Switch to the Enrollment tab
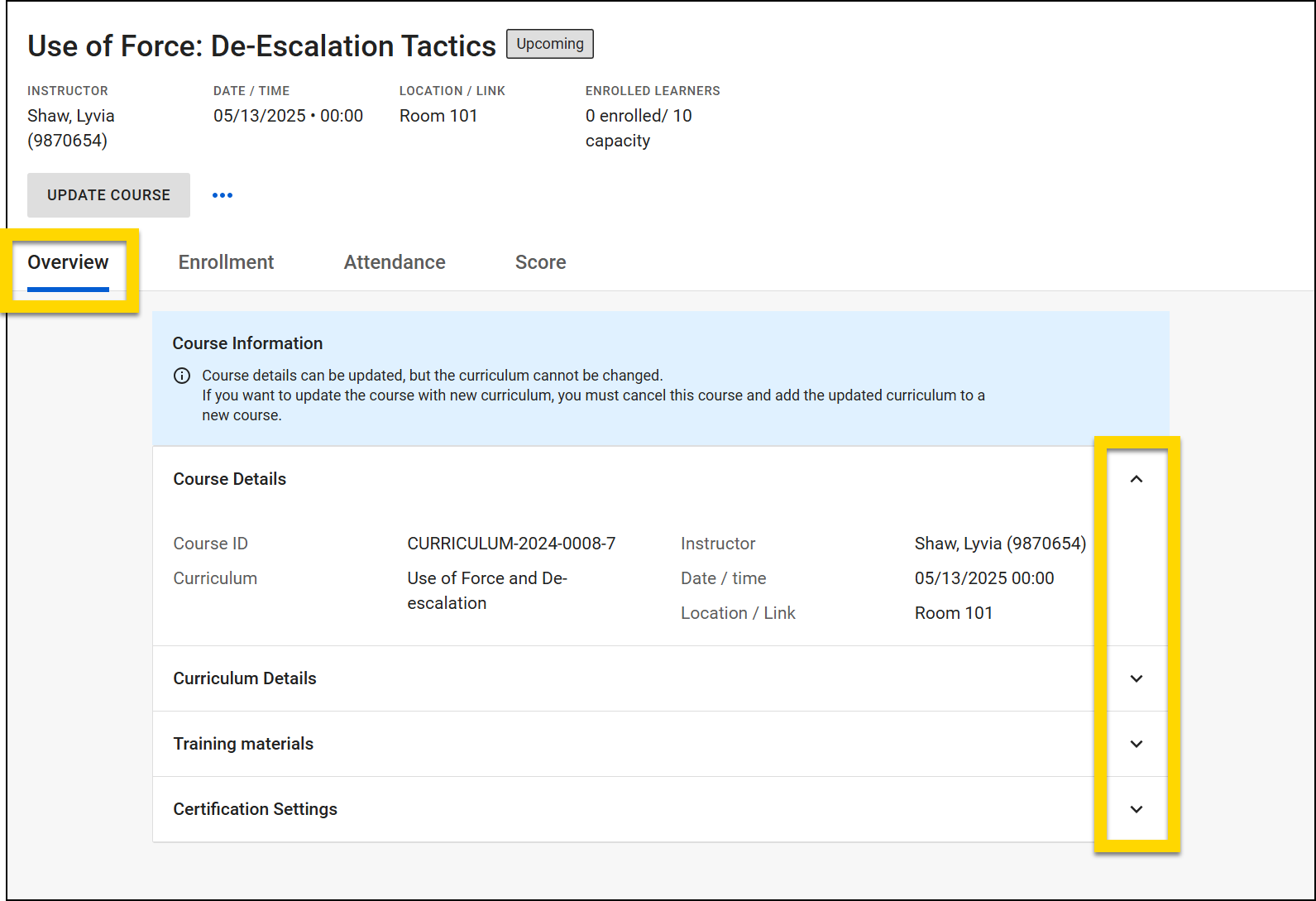The width and height of the screenshot is (1316, 901). [226, 262]
